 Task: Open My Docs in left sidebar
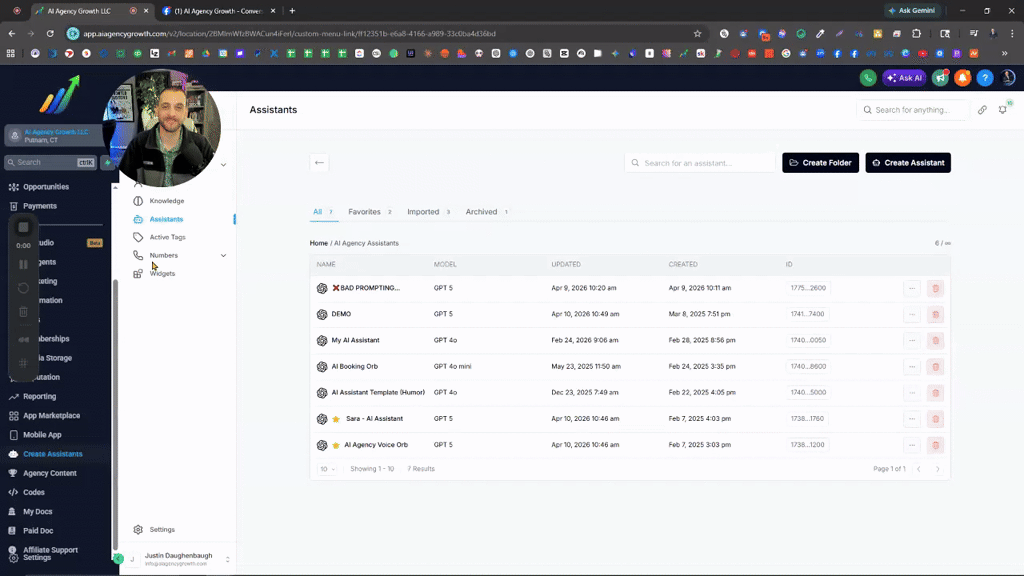point(37,511)
